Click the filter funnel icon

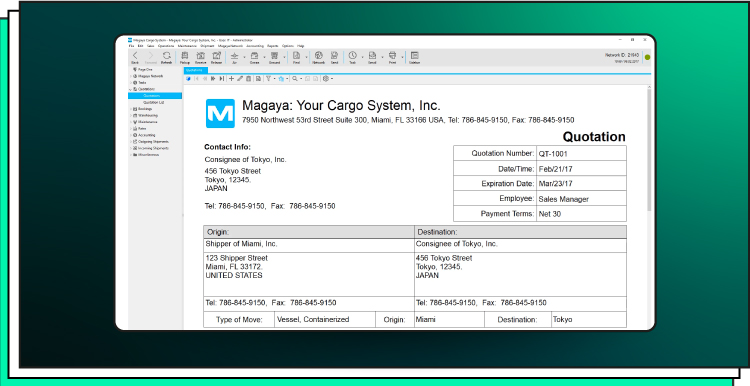[268, 79]
